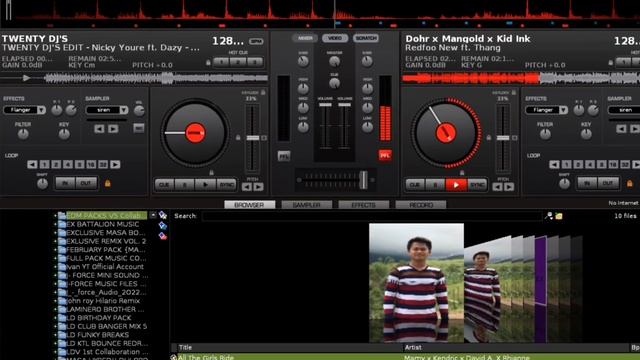Click the left deck FILTER knob
The height and width of the screenshot is (360, 640).
[x=23, y=134]
